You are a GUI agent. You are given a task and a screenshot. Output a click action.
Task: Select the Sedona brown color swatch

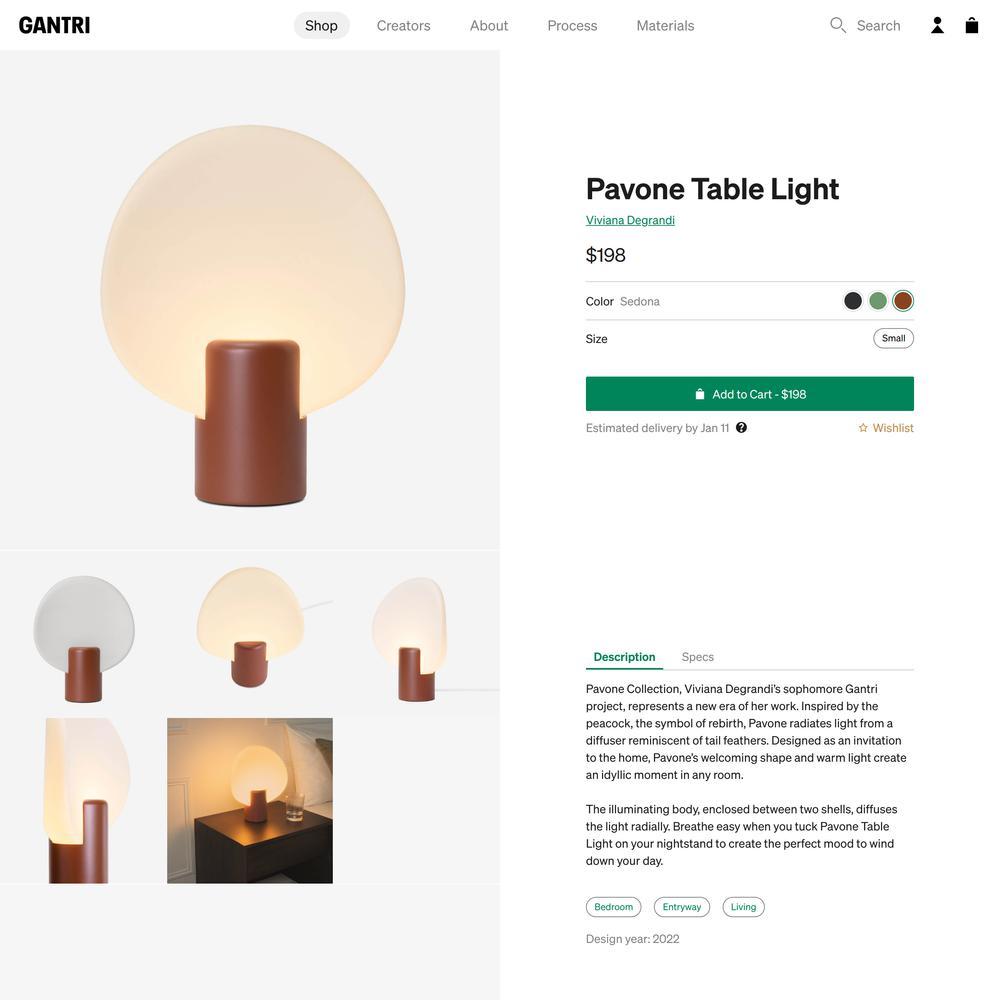click(902, 300)
